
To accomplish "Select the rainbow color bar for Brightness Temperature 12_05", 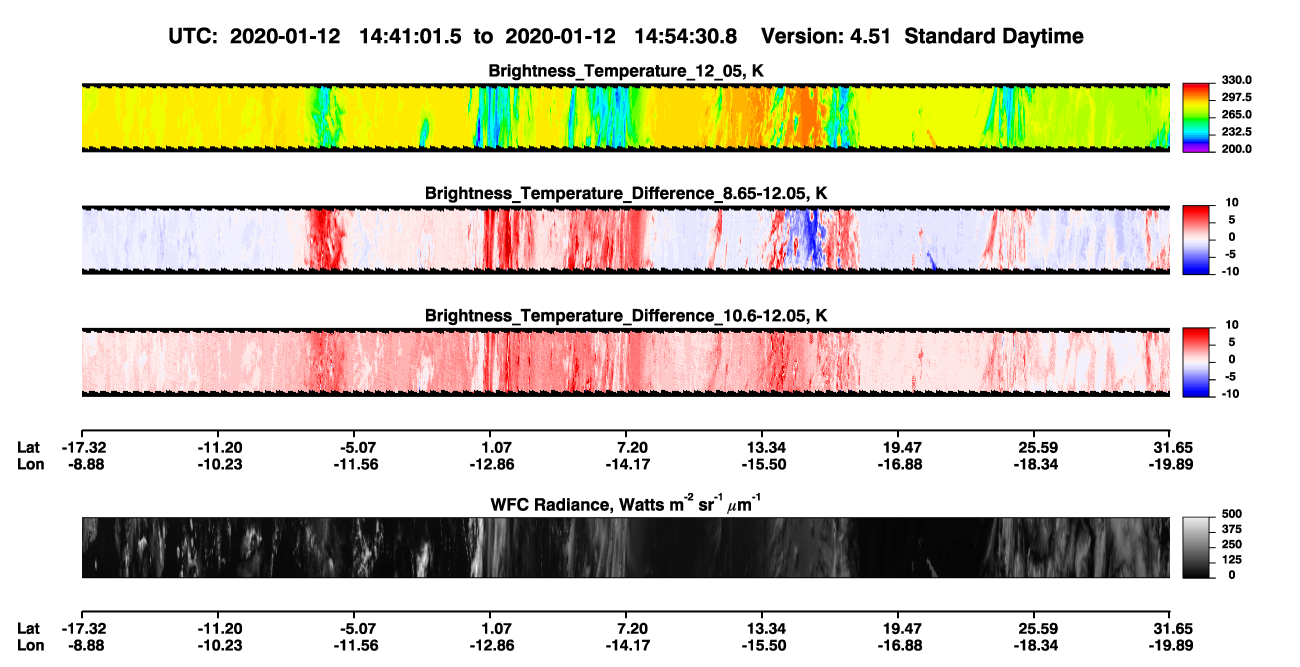I will coord(1197,117).
